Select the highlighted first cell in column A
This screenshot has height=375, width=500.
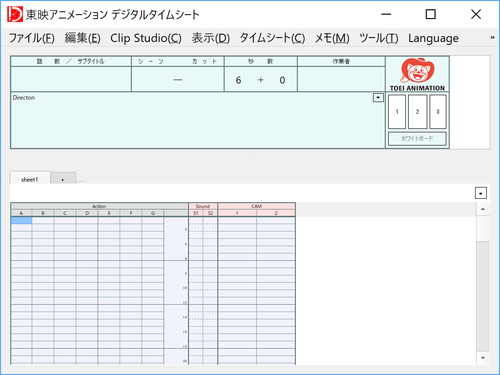[21, 220]
